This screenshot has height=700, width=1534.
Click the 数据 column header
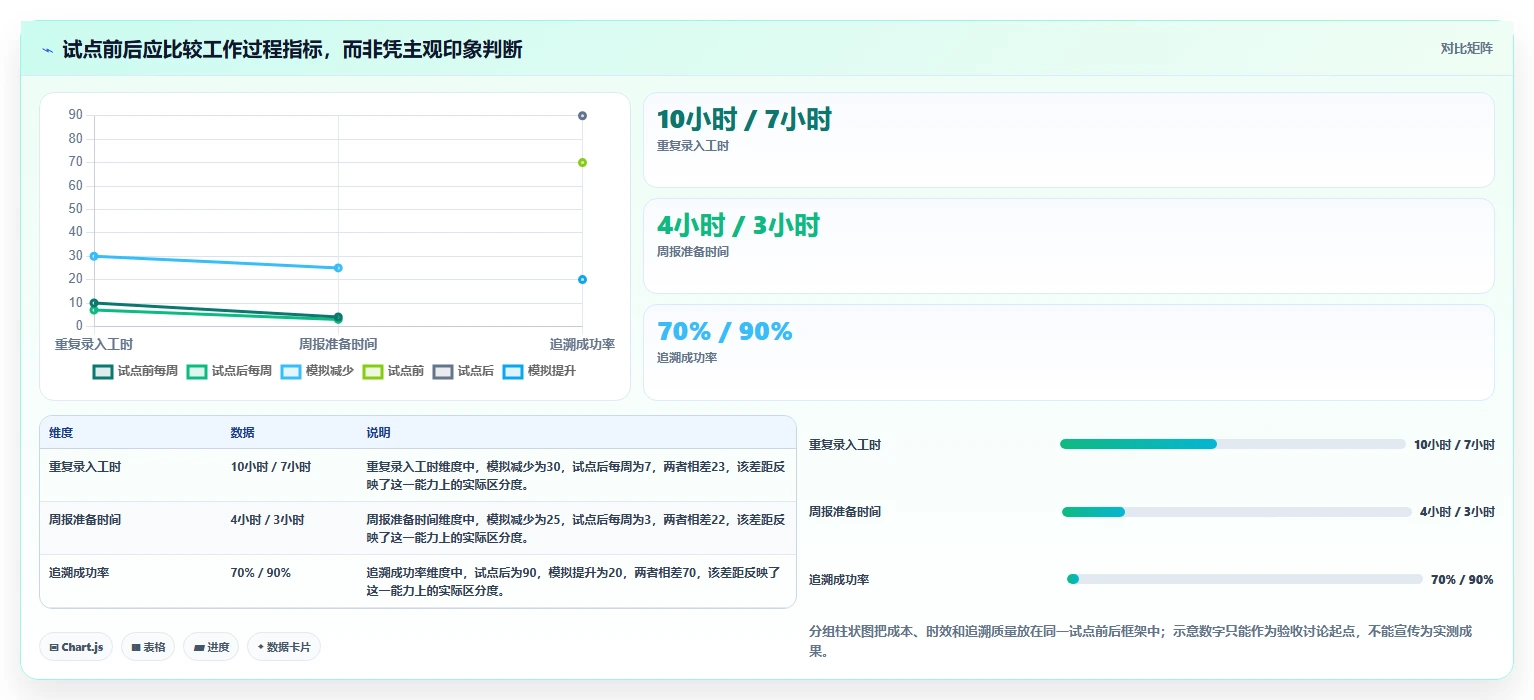pyautogui.click(x=242, y=433)
